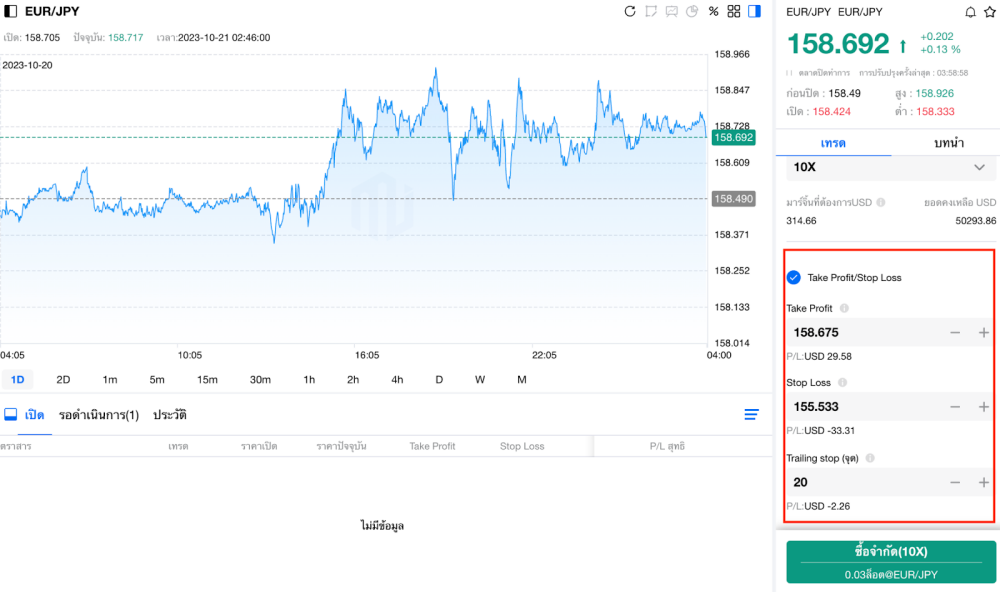
Task: Switch to the รอดำเนินการ(1) pending tab
Action: click(x=98, y=414)
